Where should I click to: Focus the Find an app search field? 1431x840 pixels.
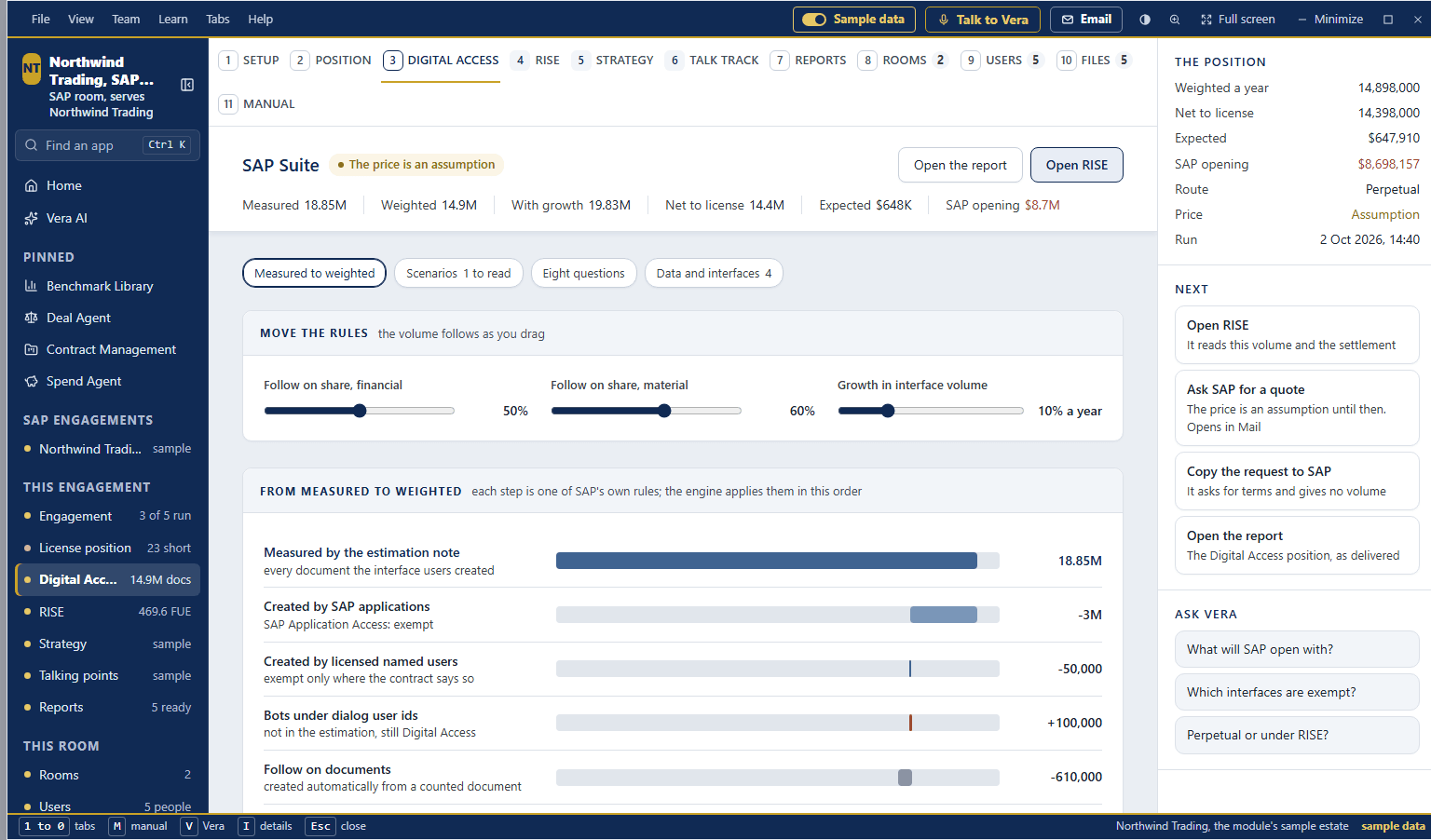click(107, 145)
